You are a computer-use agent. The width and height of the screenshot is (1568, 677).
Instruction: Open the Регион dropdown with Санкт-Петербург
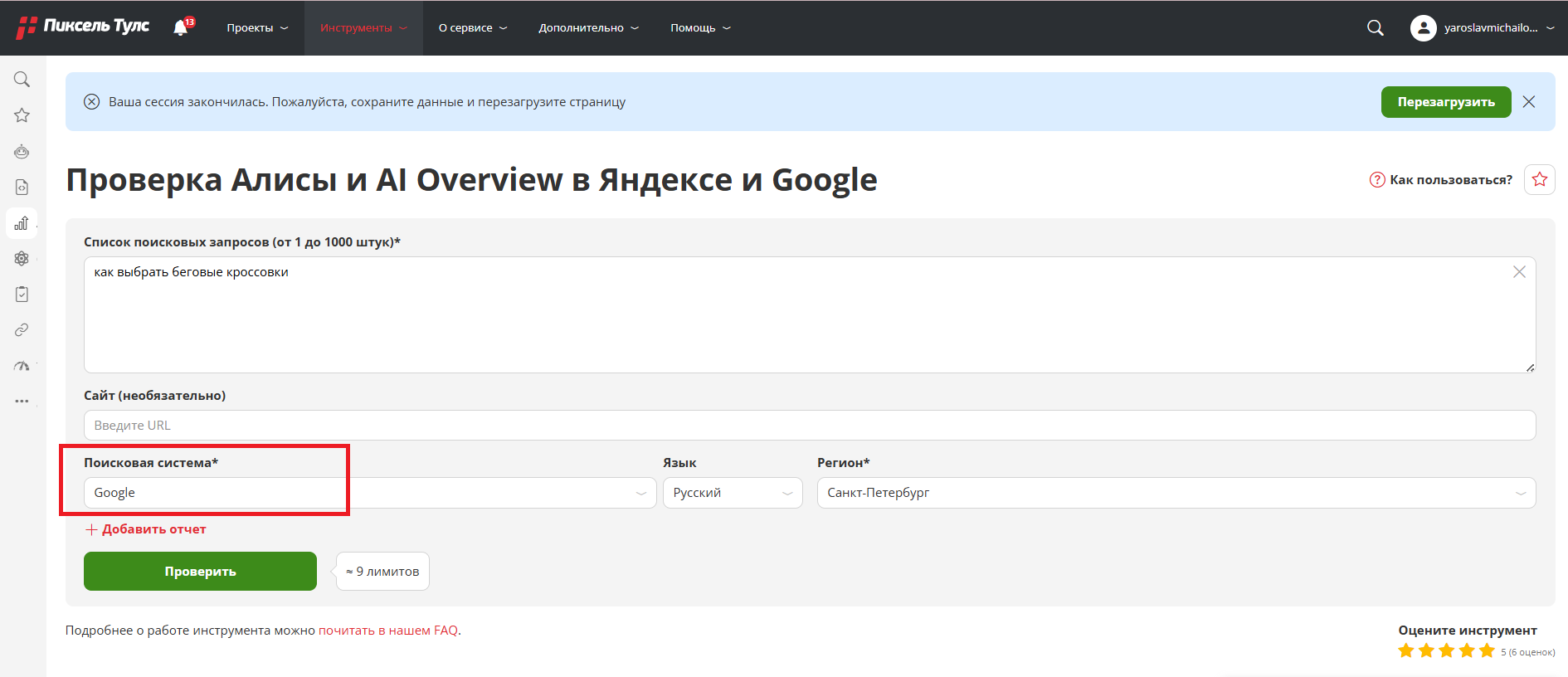(x=1176, y=493)
